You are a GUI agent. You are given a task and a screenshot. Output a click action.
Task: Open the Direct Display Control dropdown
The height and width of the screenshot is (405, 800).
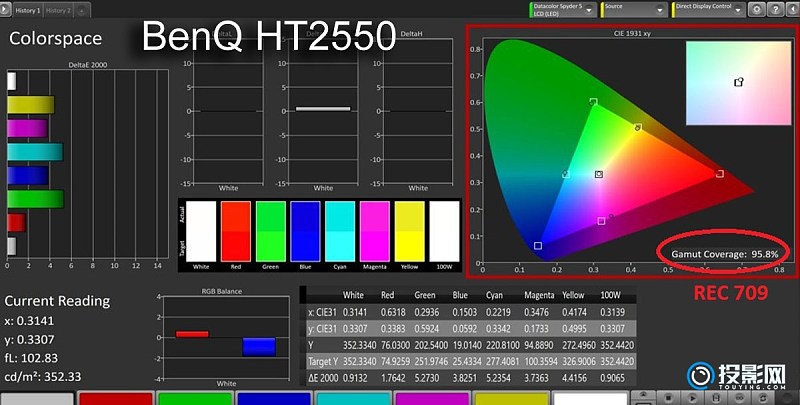708,9
